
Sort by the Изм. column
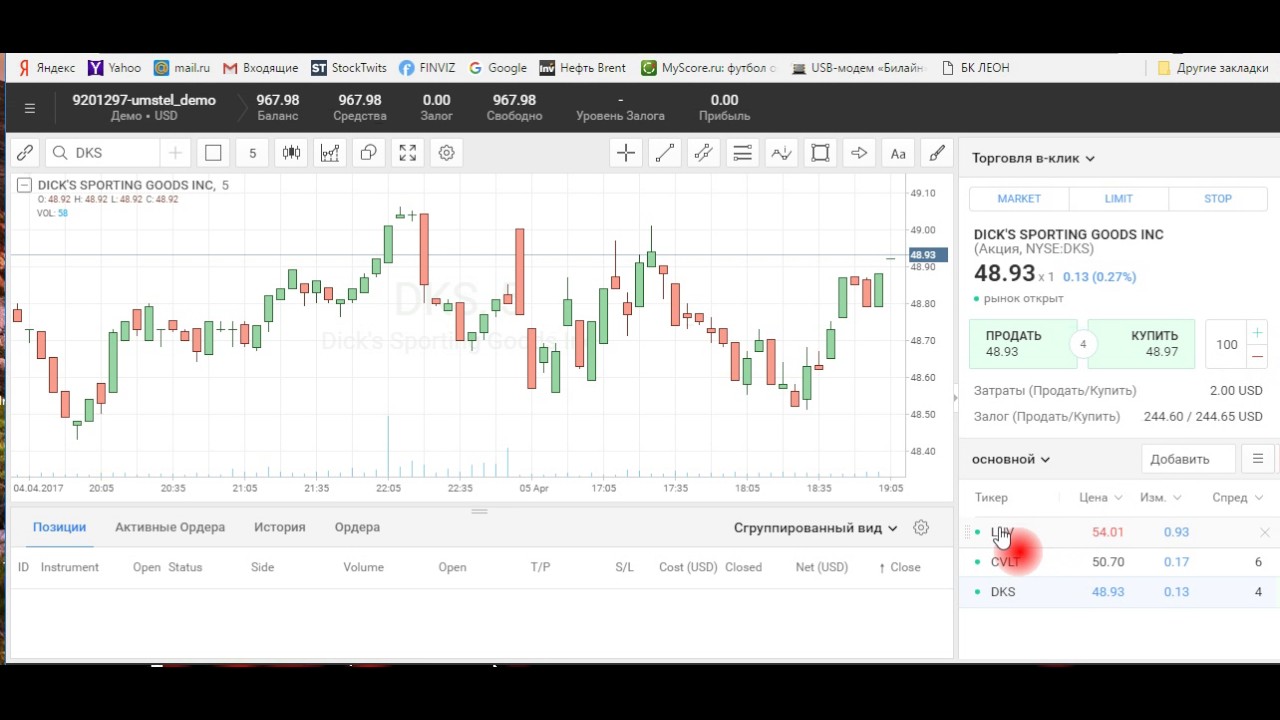click(x=1160, y=497)
